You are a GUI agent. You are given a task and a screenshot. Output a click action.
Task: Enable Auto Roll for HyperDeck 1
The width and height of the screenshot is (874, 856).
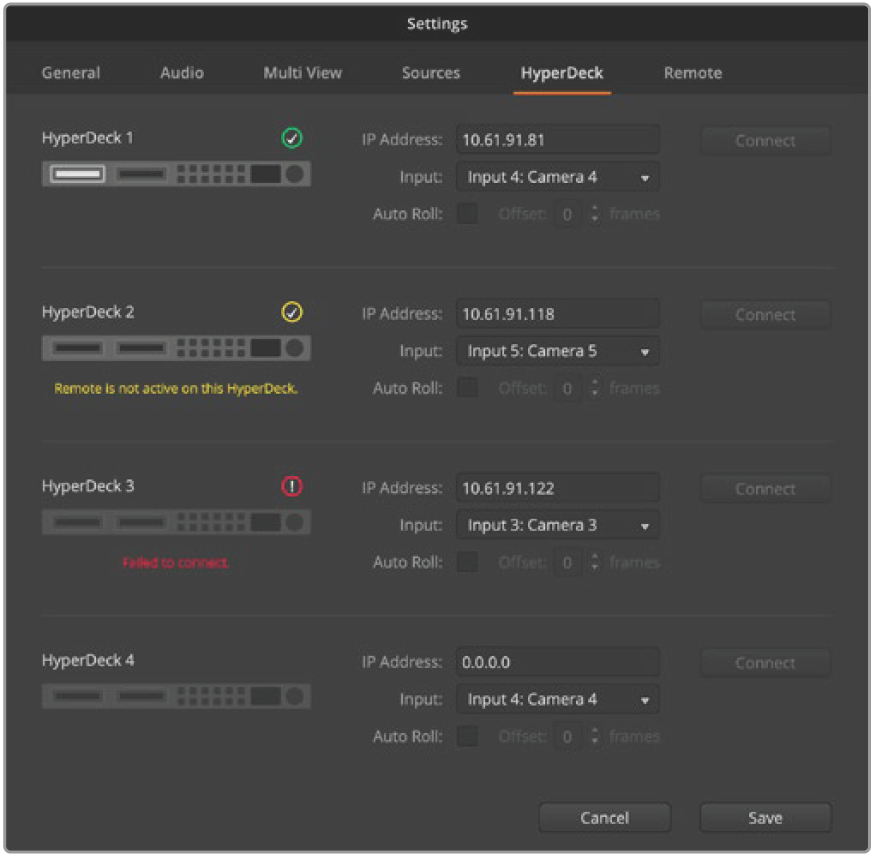point(467,214)
